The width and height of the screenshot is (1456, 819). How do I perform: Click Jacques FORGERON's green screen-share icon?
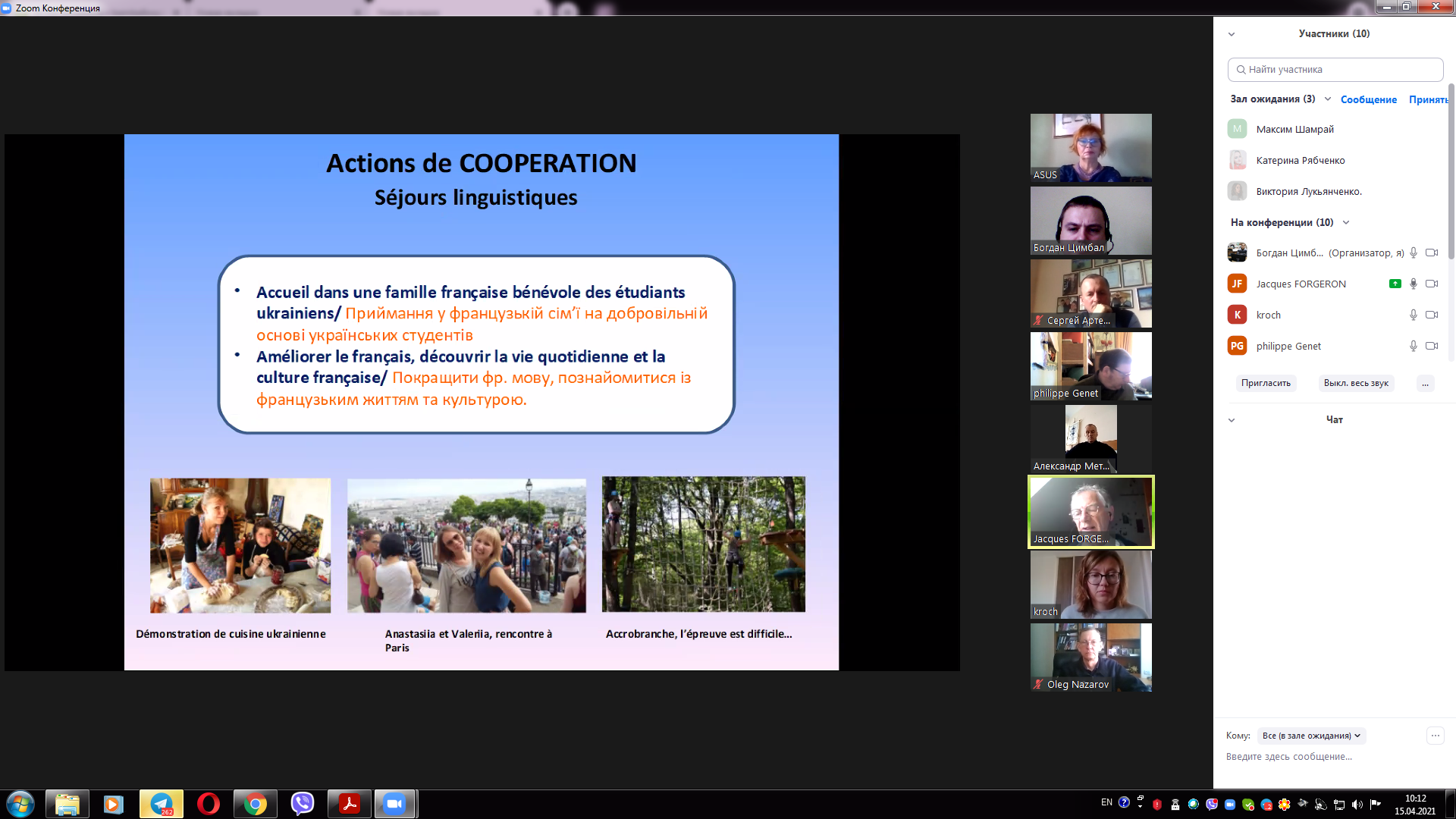click(1395, 284)
